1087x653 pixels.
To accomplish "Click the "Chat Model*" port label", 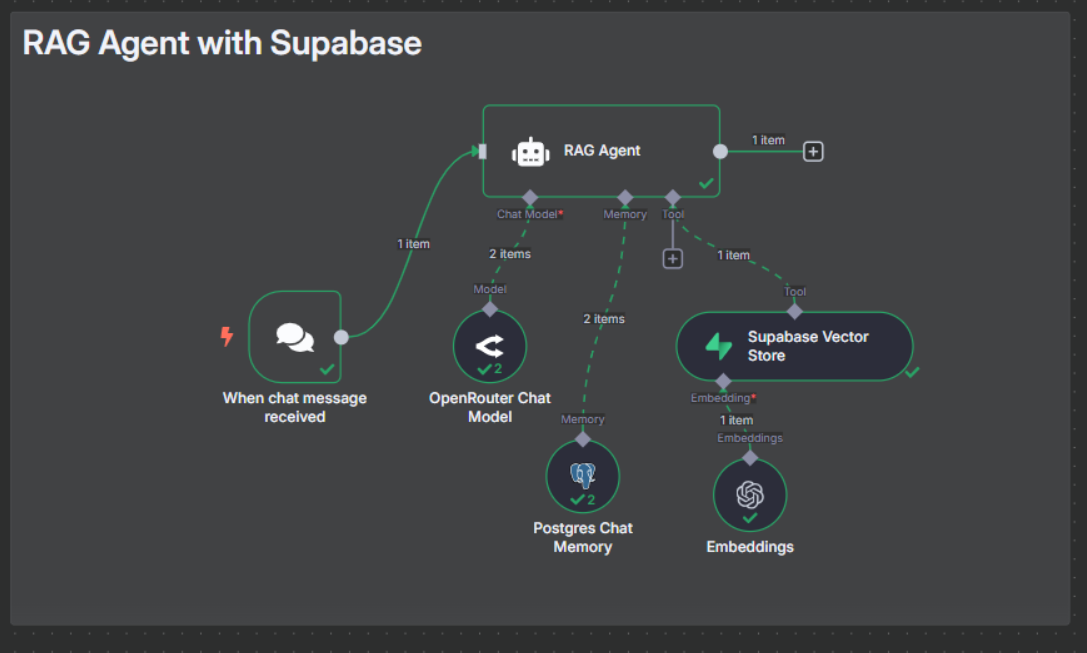I will click(530, 214).
